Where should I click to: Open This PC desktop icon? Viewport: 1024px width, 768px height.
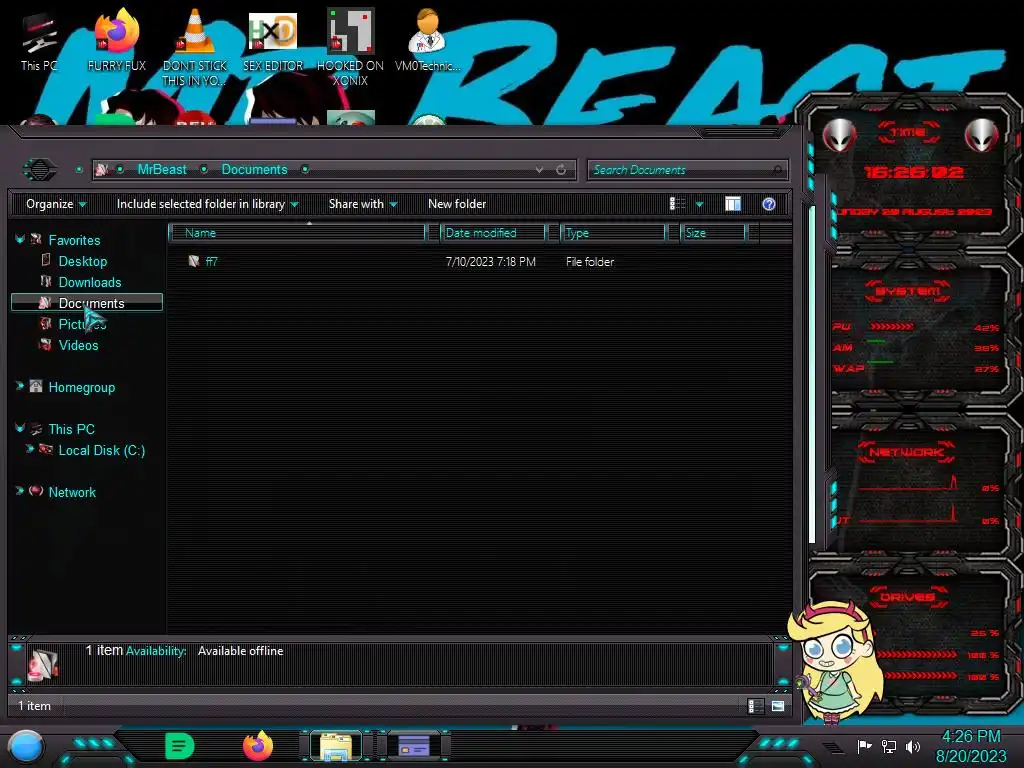pos(39,42)
